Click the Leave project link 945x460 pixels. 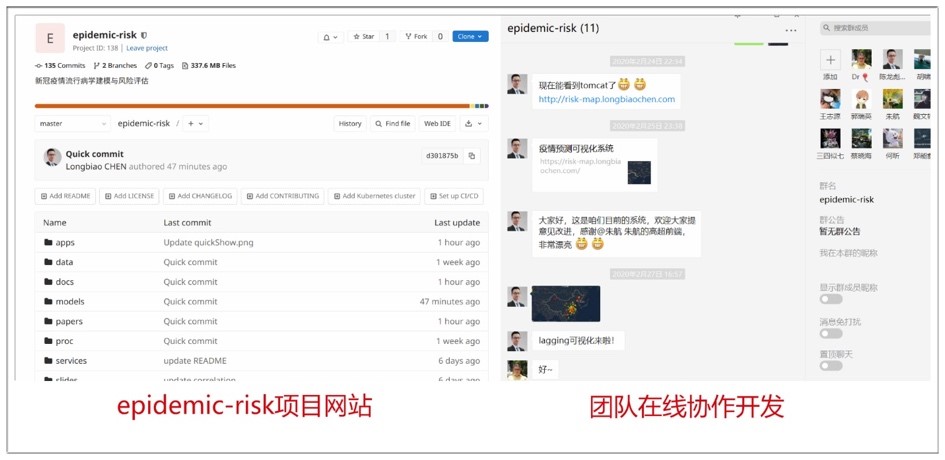(147, 48)
